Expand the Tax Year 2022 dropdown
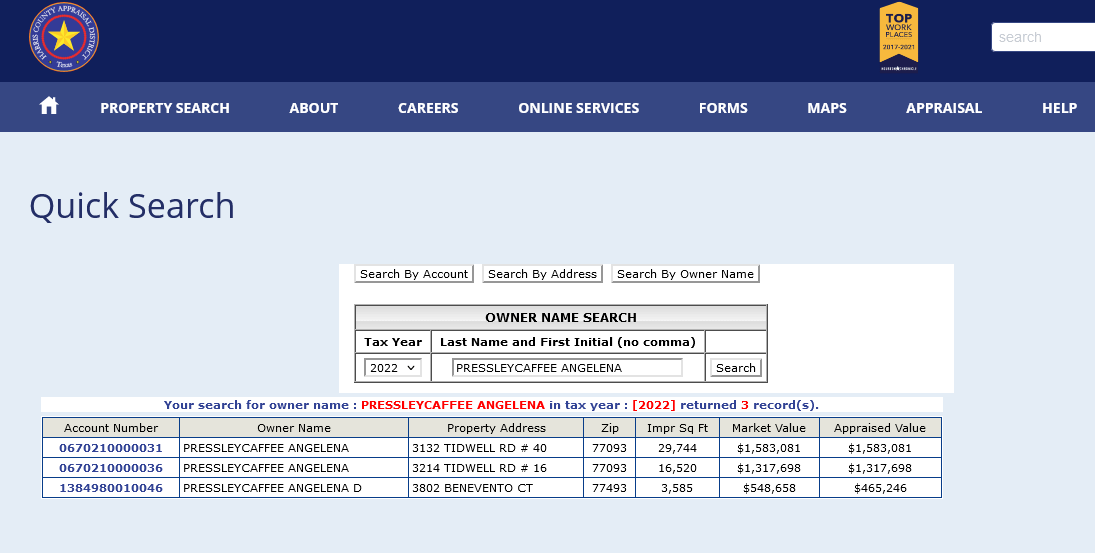Viewport: 1095px width, 553px height. point(392,368)
